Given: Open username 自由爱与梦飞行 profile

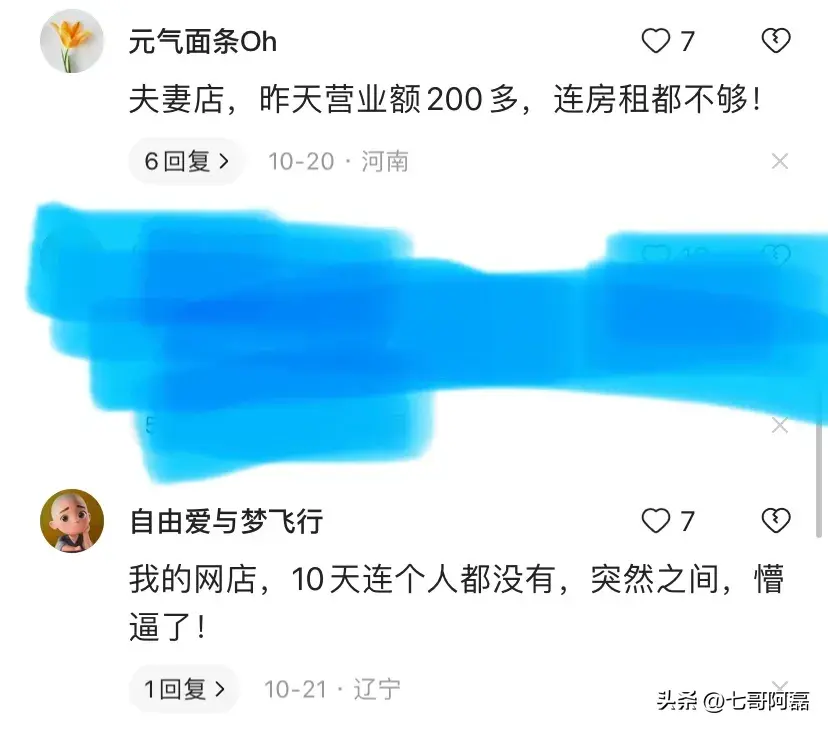Looking at the screenshot, I should tap(226, 521).
